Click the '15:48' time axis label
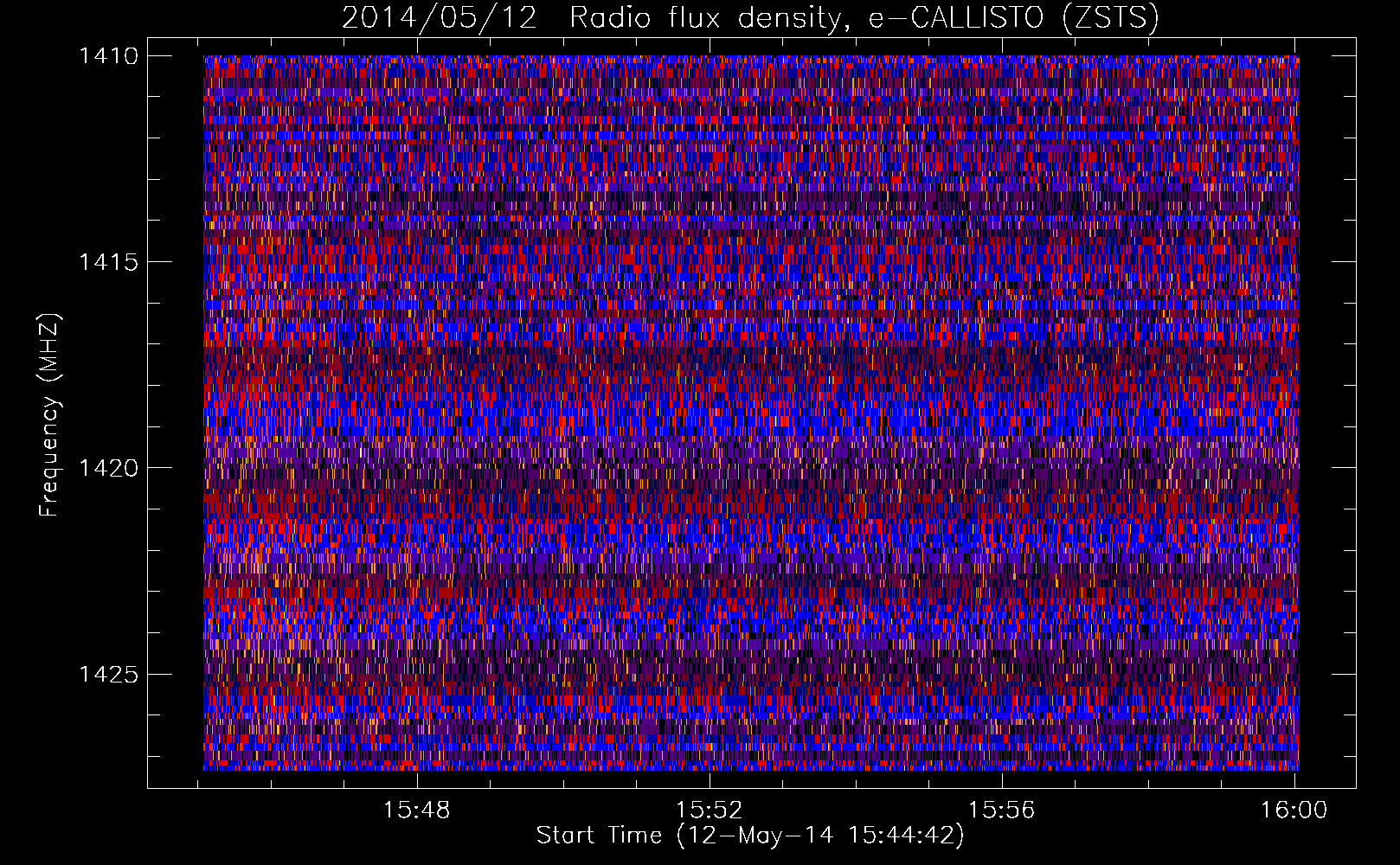Image resolution: width=1400 pixels, height=865 pixels. (x=417, y=811)
